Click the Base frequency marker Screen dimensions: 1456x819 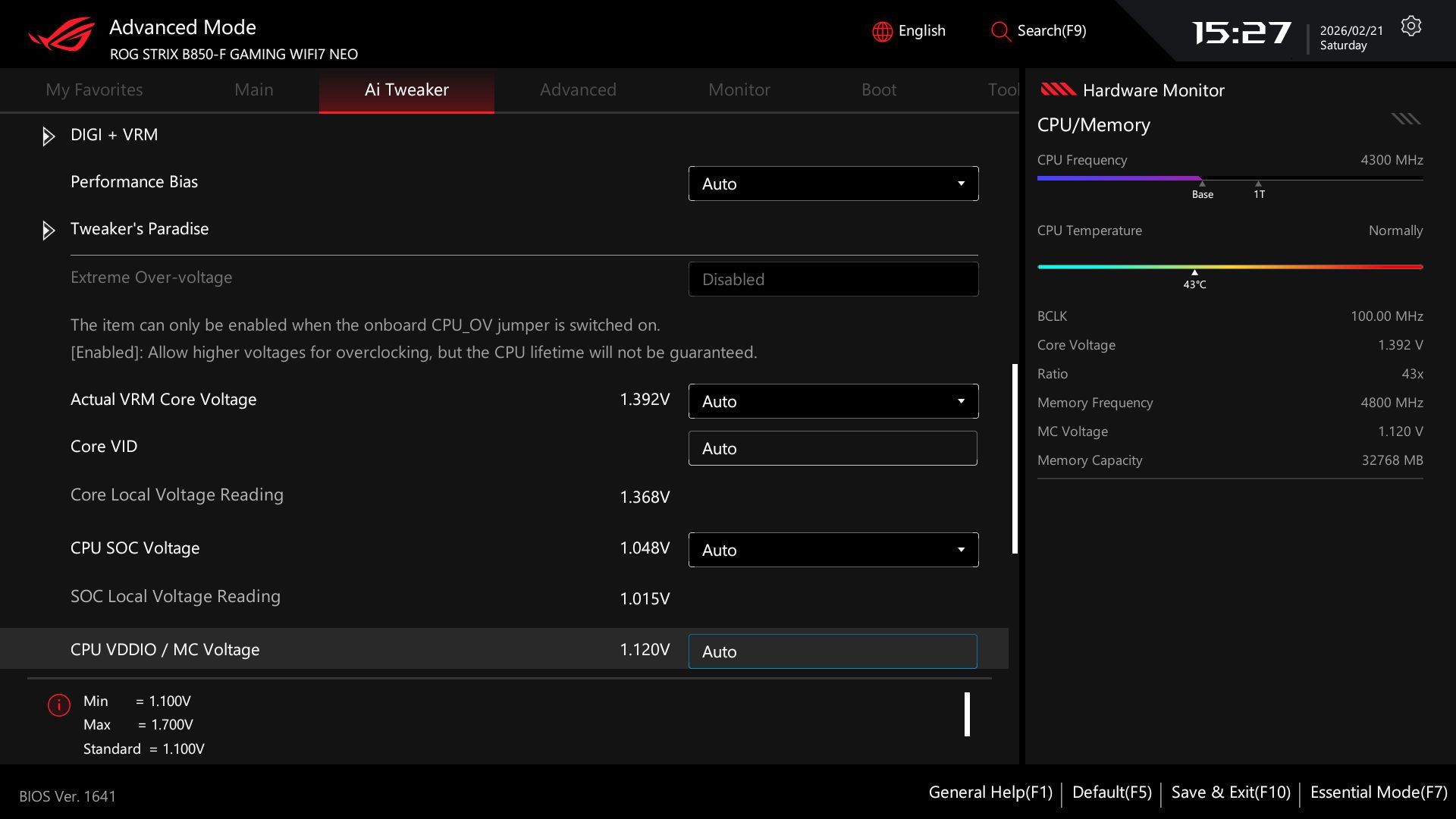[x=1202, y=190]
